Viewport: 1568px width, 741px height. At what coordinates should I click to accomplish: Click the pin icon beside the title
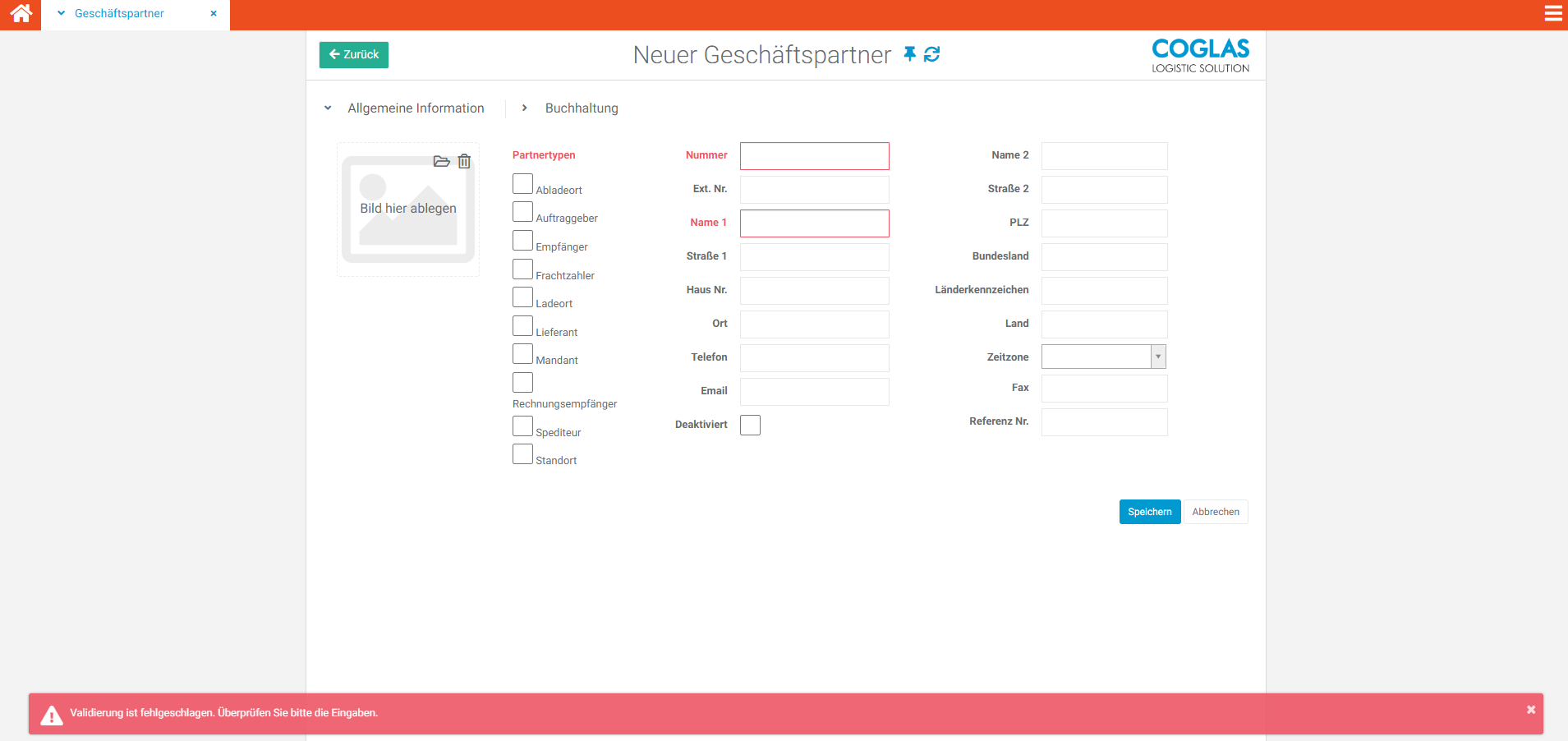(909, 54)
